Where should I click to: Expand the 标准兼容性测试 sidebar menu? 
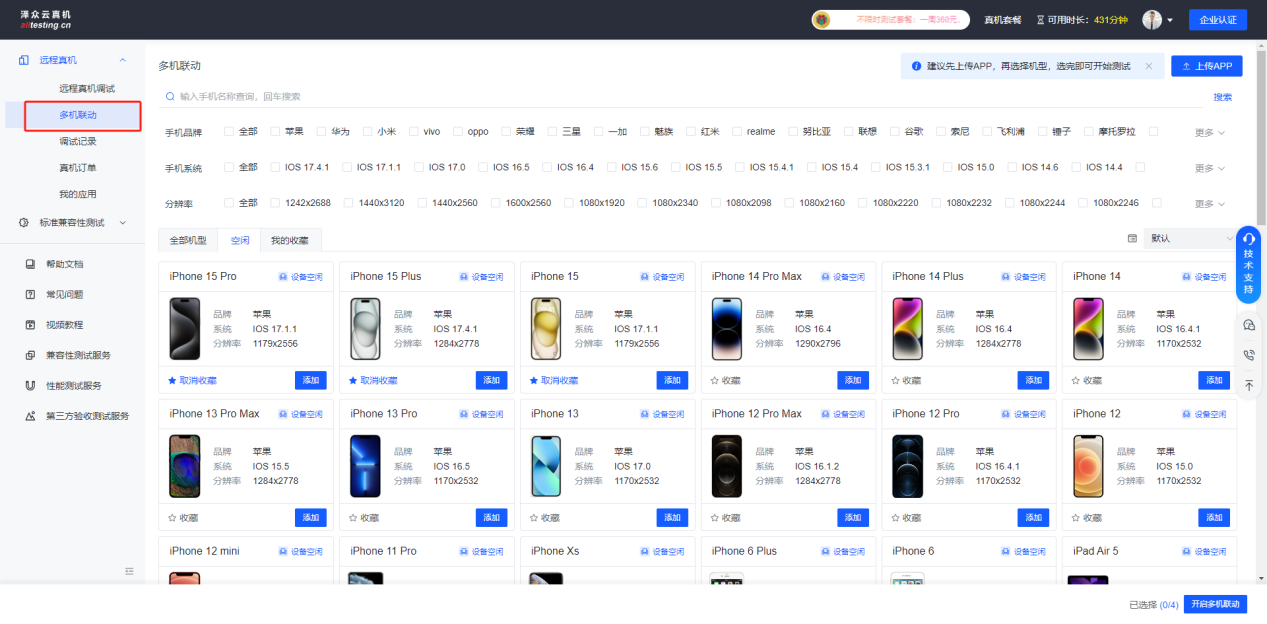coord(72,222)
